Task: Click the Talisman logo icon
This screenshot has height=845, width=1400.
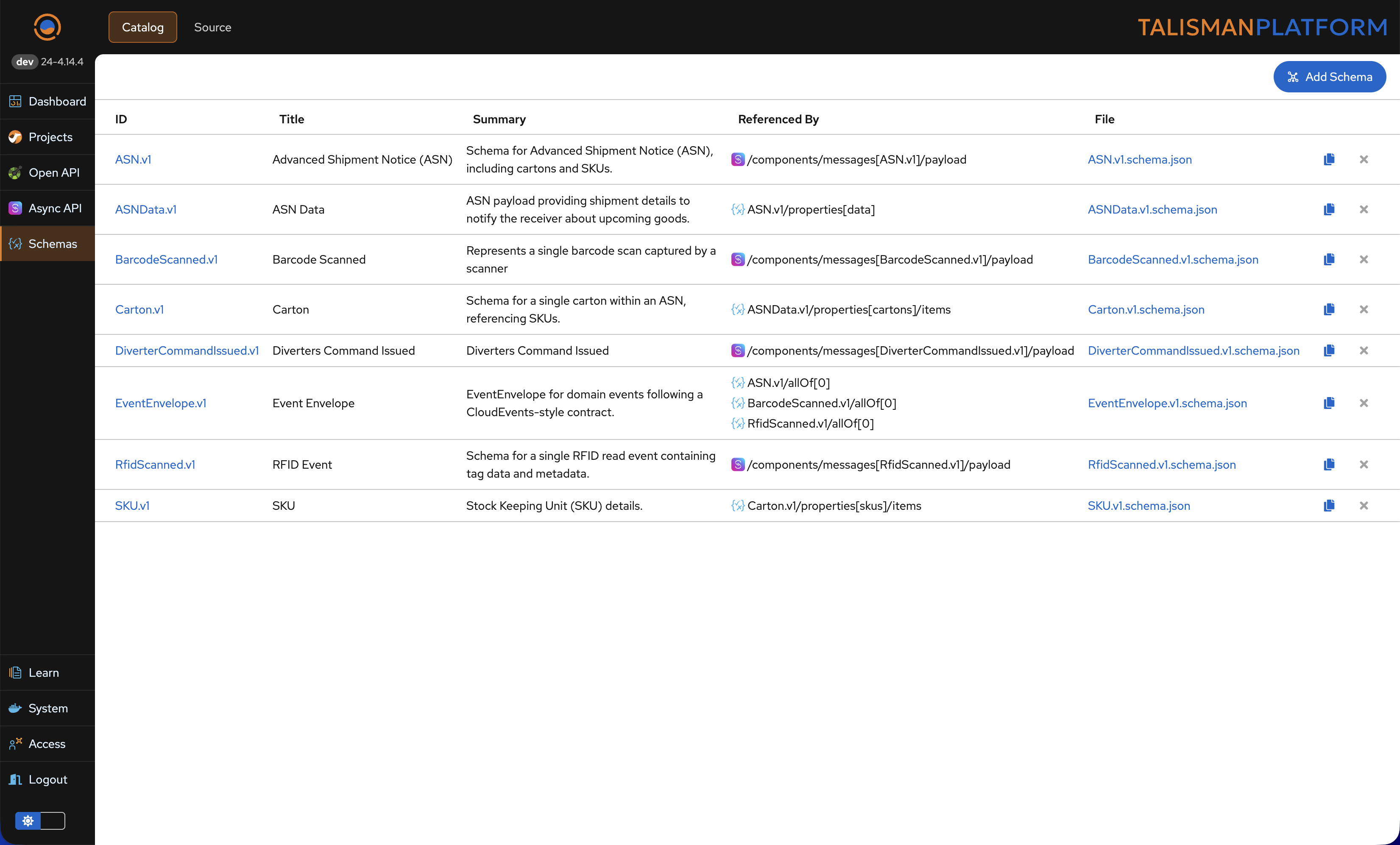Action: click(x=47, y=27)
